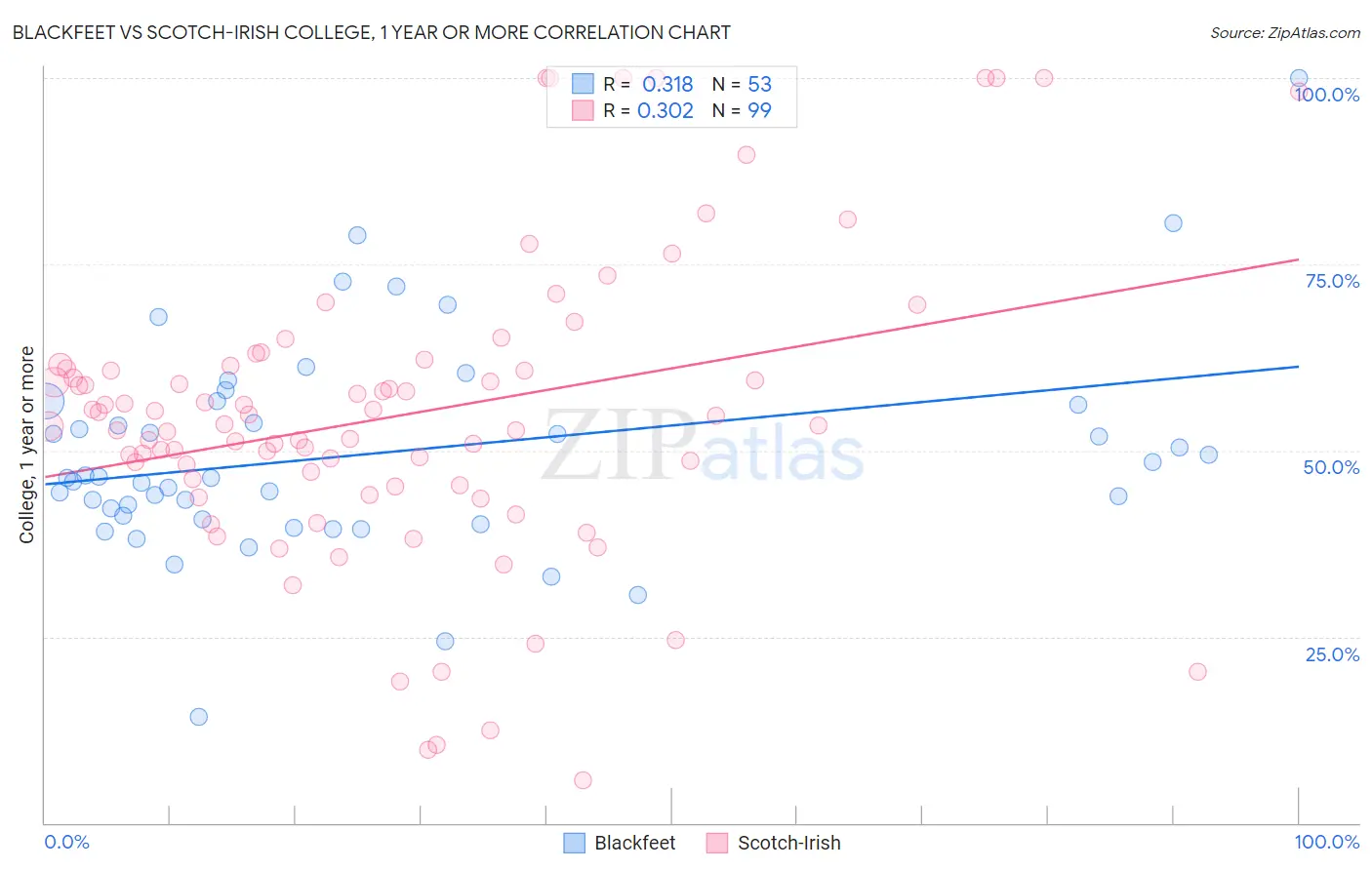Click the N = 99 value
1372x870 pixels.
point(742,110)
